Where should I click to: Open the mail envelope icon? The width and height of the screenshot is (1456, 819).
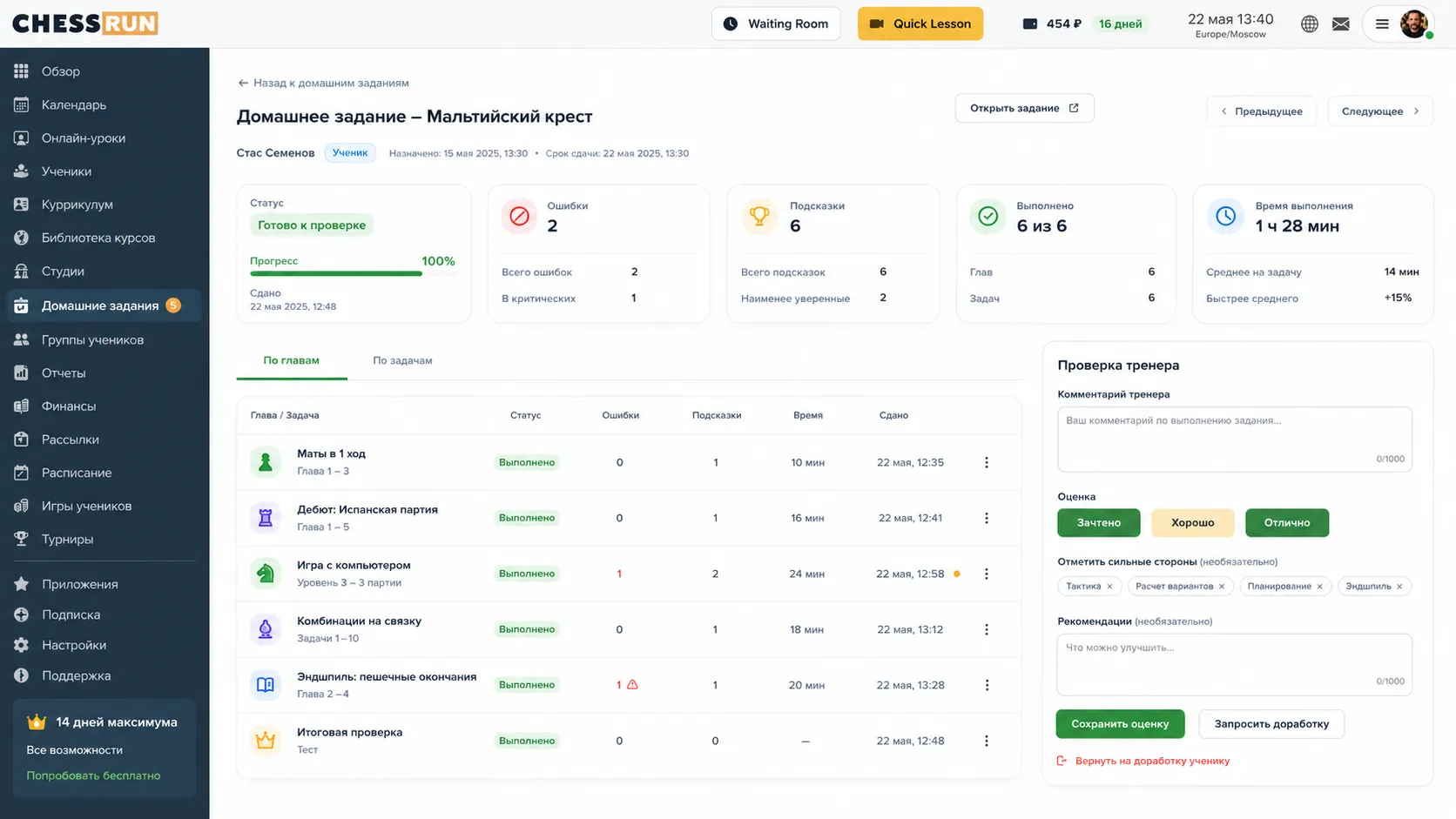point(1341,23)
